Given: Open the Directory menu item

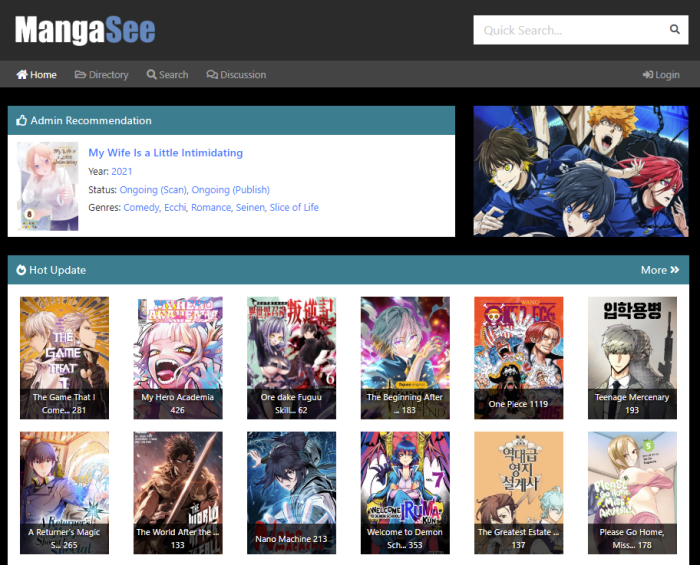Looking at the screenshot, I should 101,75.
